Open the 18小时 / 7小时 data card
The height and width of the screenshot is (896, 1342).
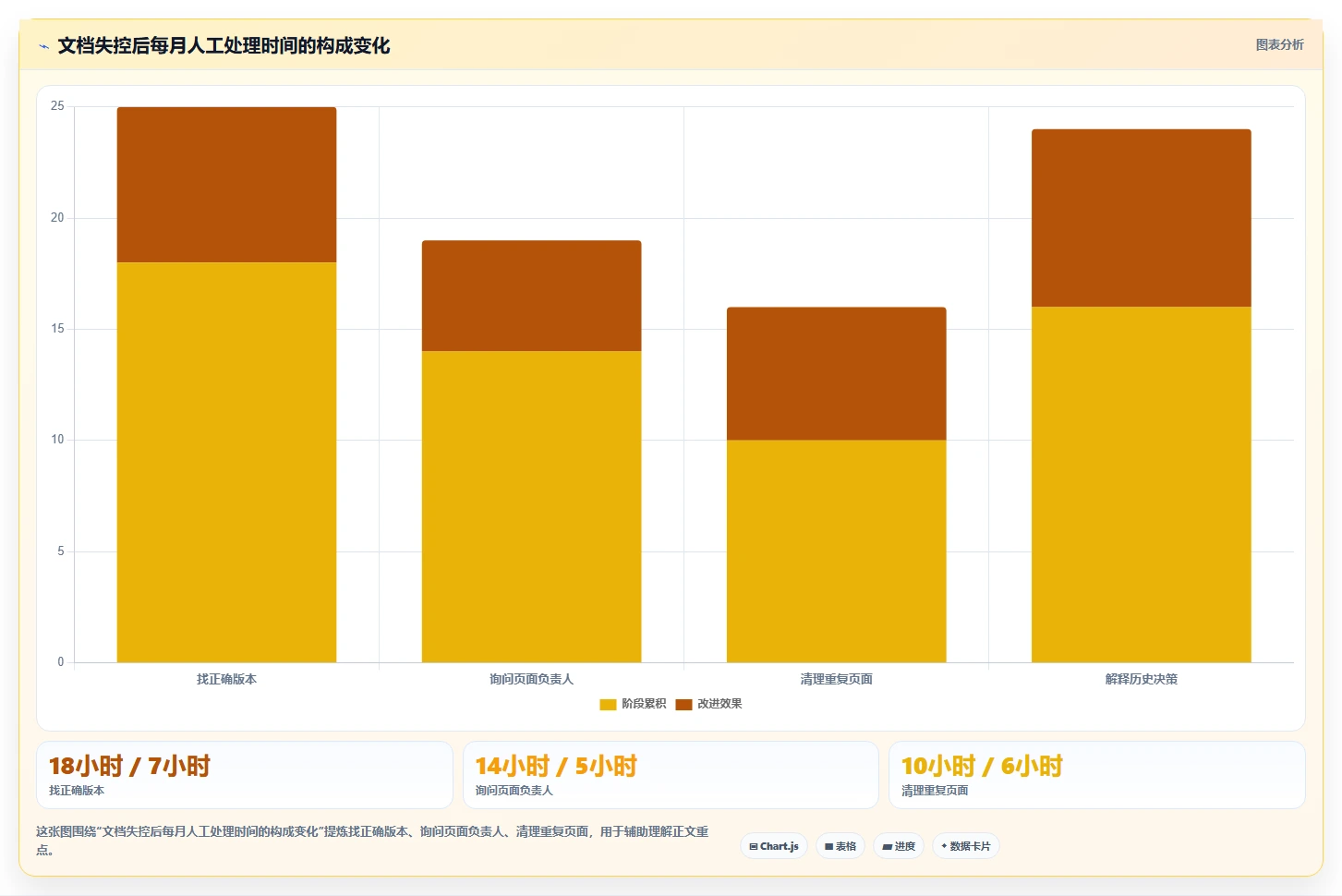[245, 775]
